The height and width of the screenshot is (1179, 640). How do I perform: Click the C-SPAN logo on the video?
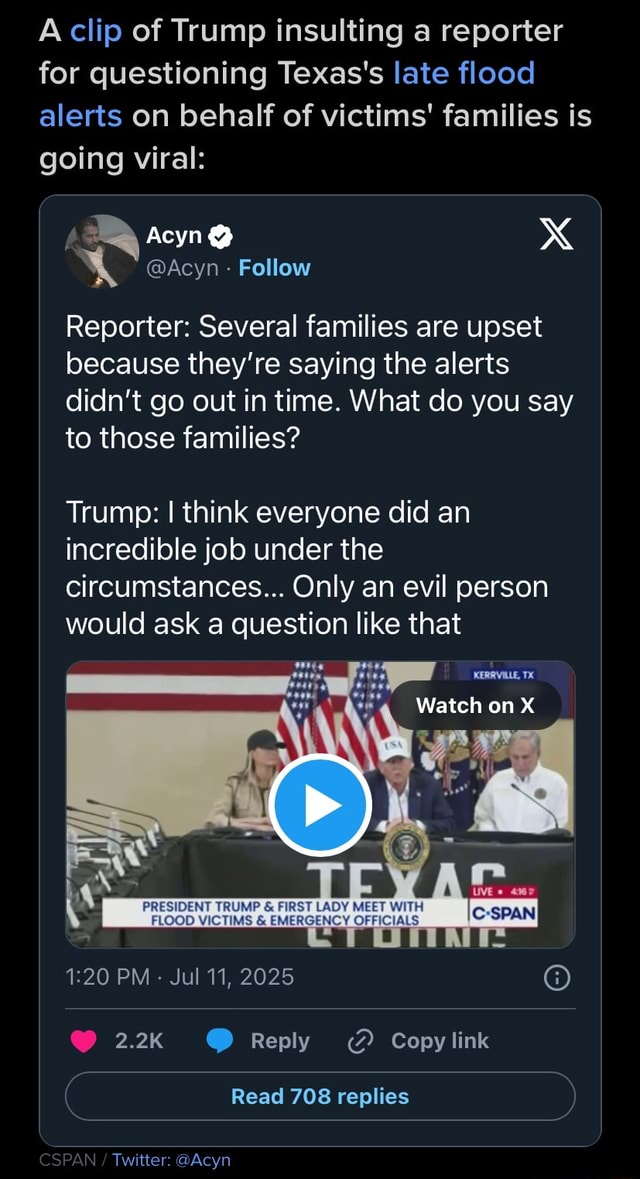[x=505, y=910]
